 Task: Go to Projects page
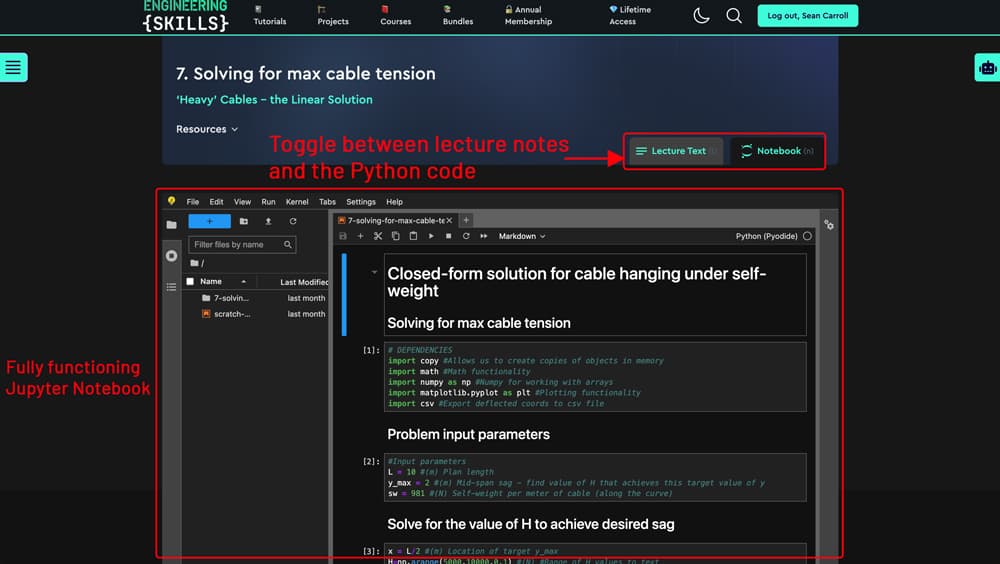[333, 15]
